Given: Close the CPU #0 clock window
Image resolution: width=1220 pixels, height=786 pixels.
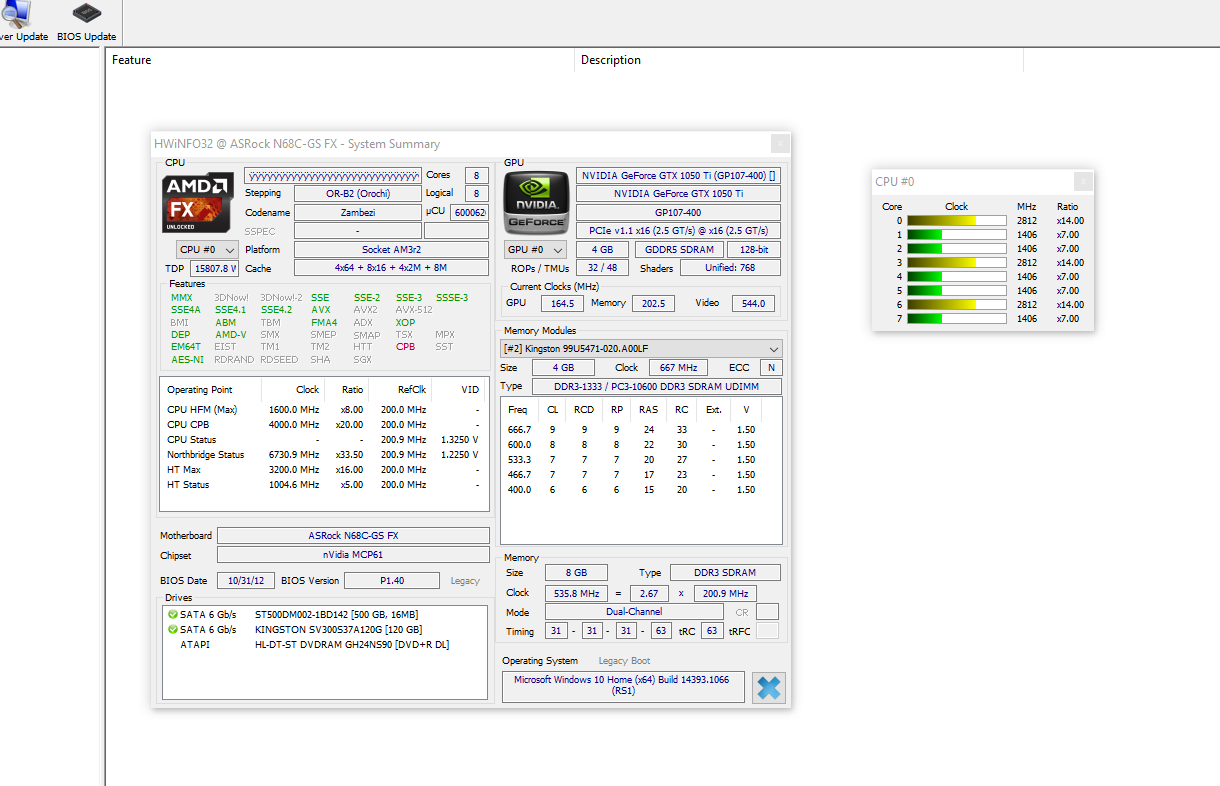Looking at the screenshot, I should 1083,181.
